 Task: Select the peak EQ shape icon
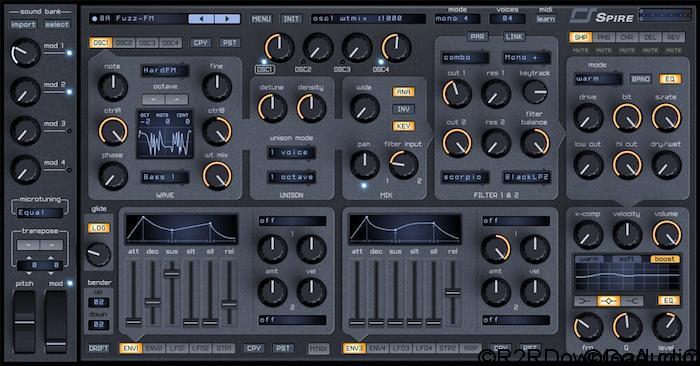point(608,301)
